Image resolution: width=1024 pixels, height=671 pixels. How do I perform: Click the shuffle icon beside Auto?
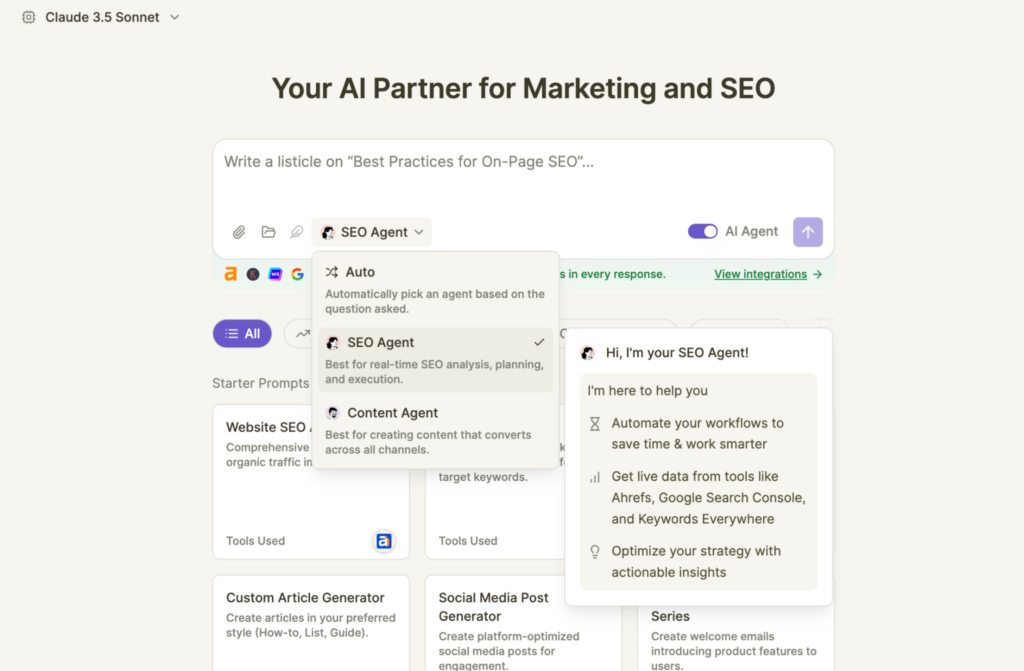click(332, 272)
